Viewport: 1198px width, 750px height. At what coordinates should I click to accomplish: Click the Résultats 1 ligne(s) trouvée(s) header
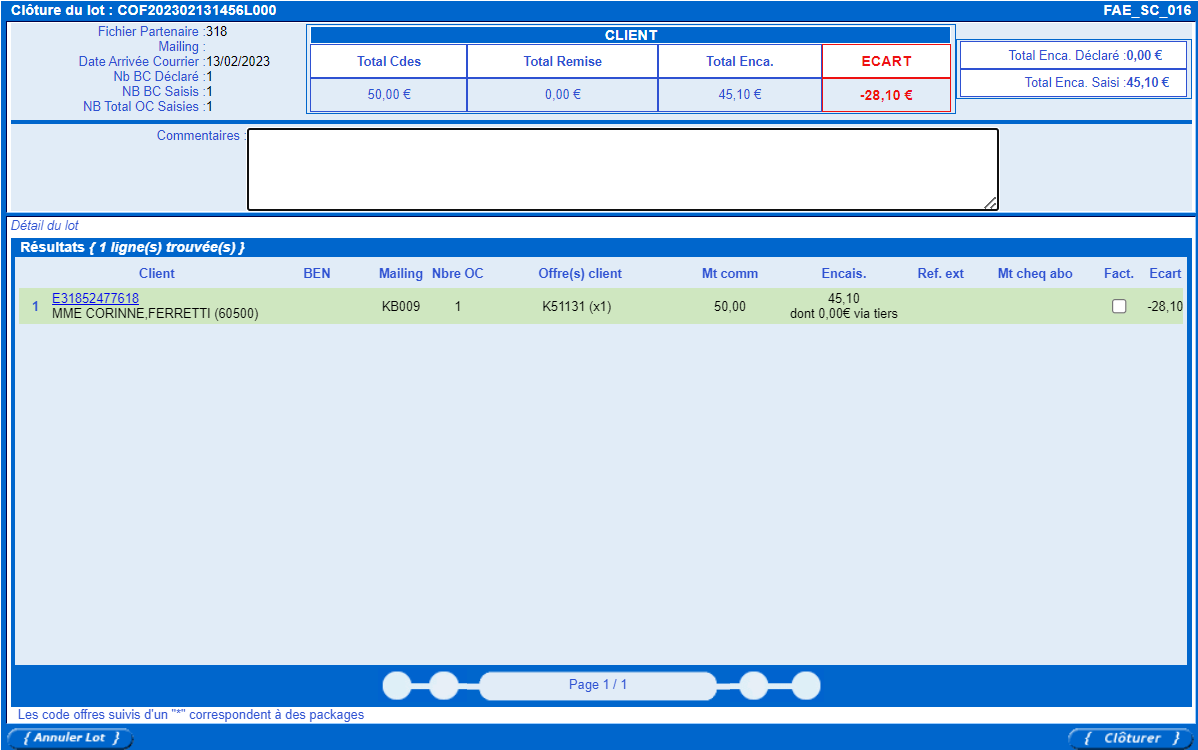point(132,247)
